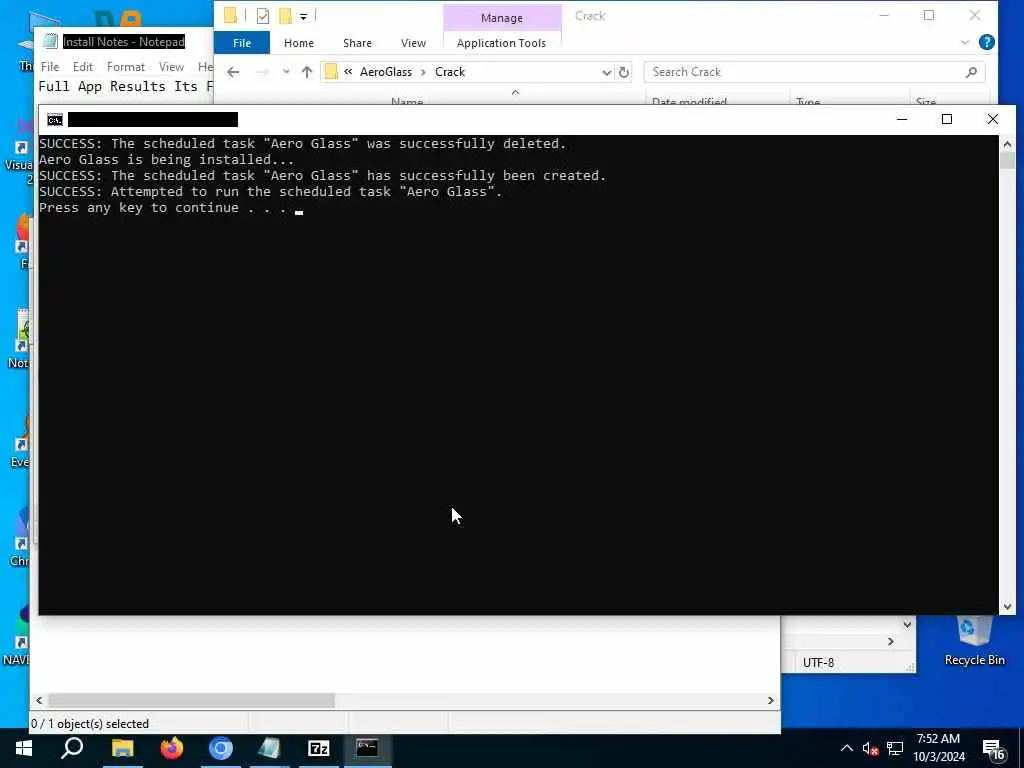This screenshot has width=1024, height=768.
Task: Open the File tab in Explorer
Action: pos(242,42)
